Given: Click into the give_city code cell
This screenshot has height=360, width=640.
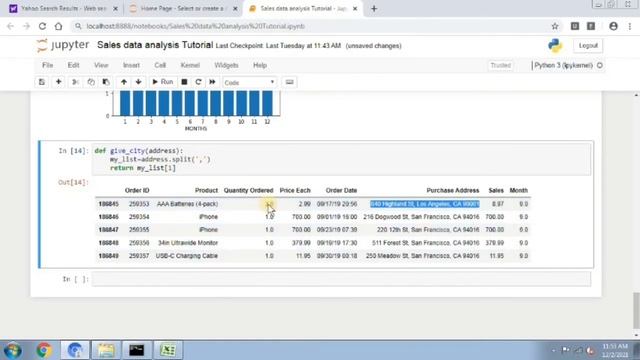Looking at the screenshot, I should (x=341, y=160).
